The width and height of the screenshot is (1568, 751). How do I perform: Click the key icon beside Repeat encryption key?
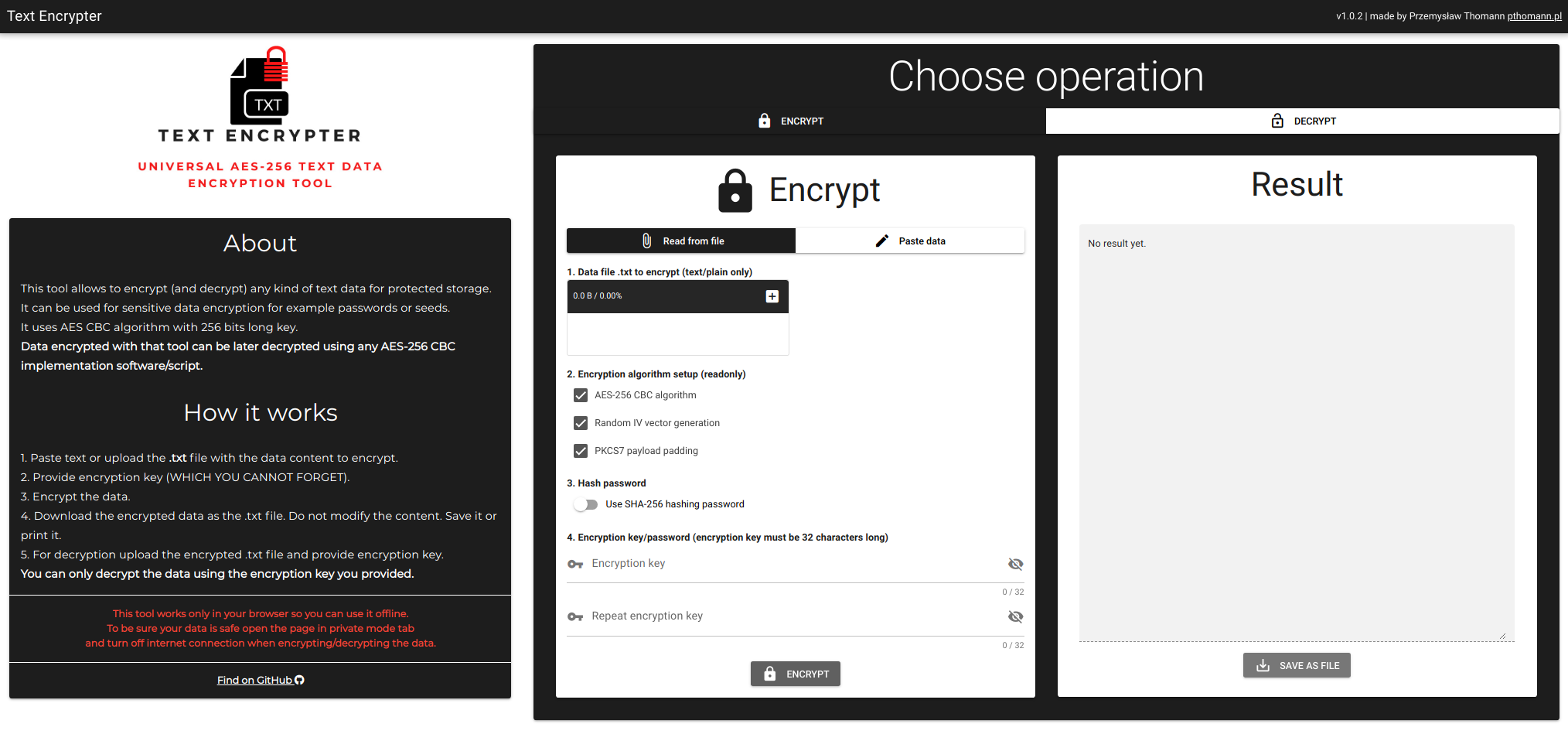point(575,616)
